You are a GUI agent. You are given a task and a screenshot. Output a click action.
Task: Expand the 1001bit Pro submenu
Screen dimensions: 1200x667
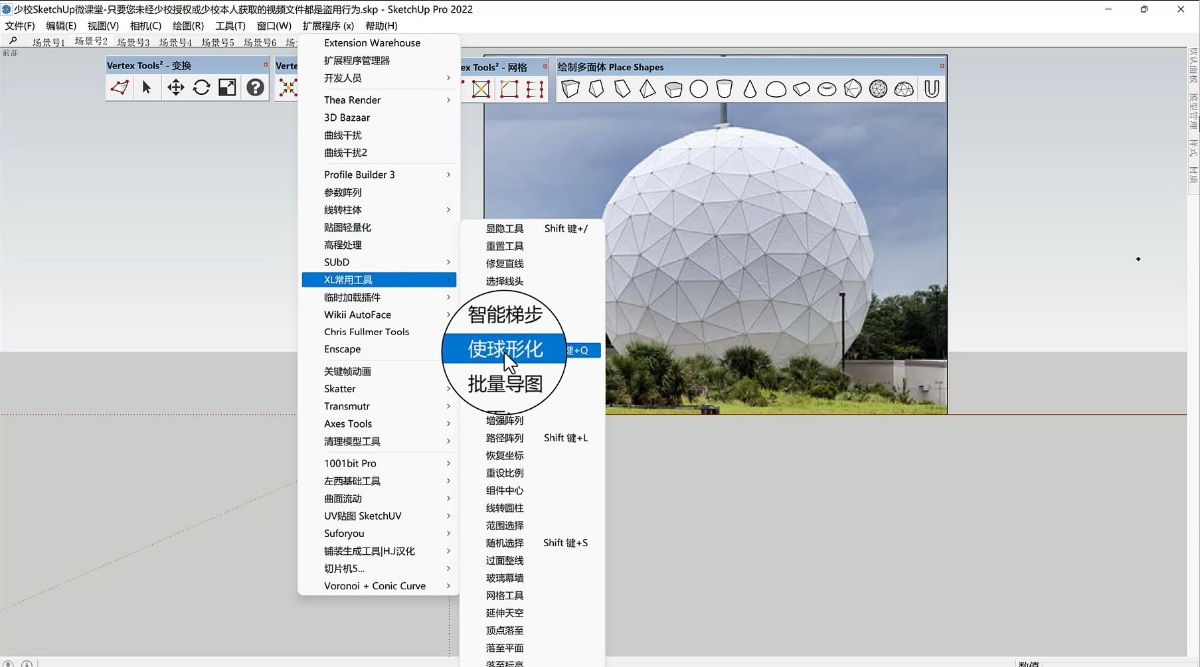379,464
